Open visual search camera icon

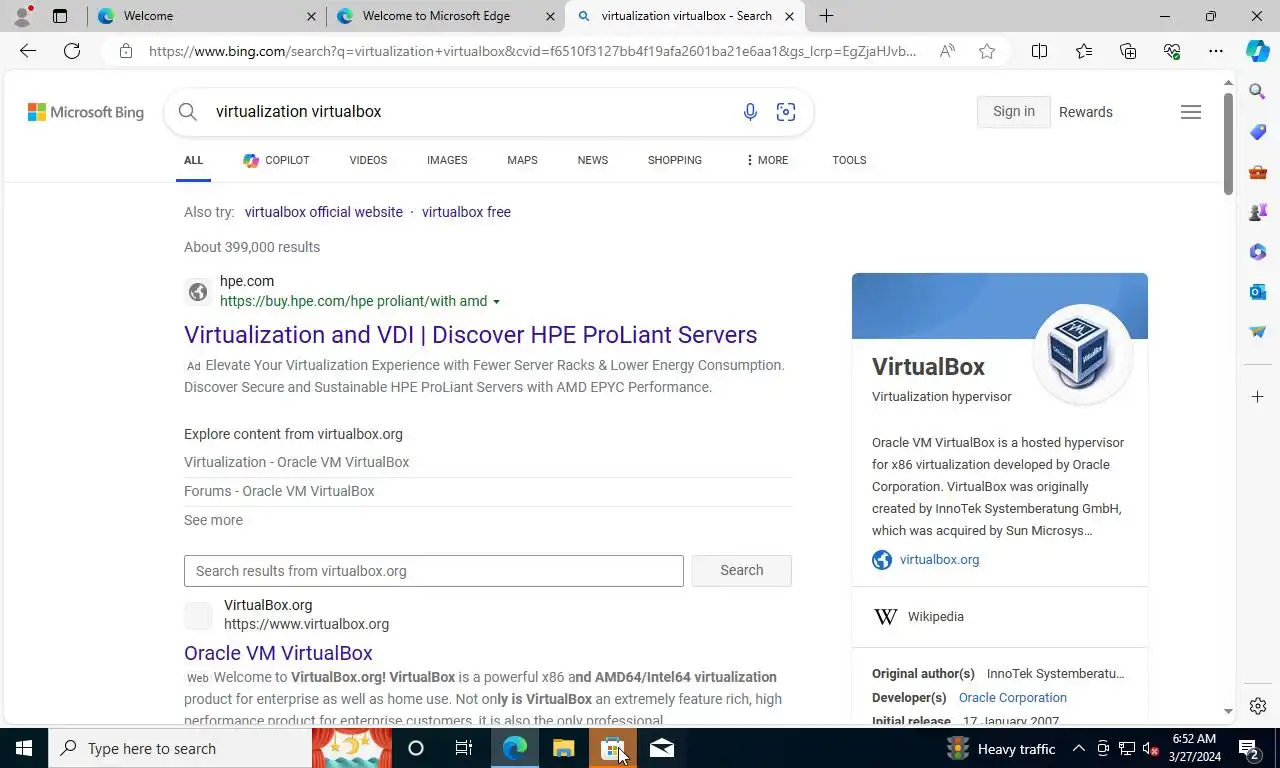tap(786, 112)
